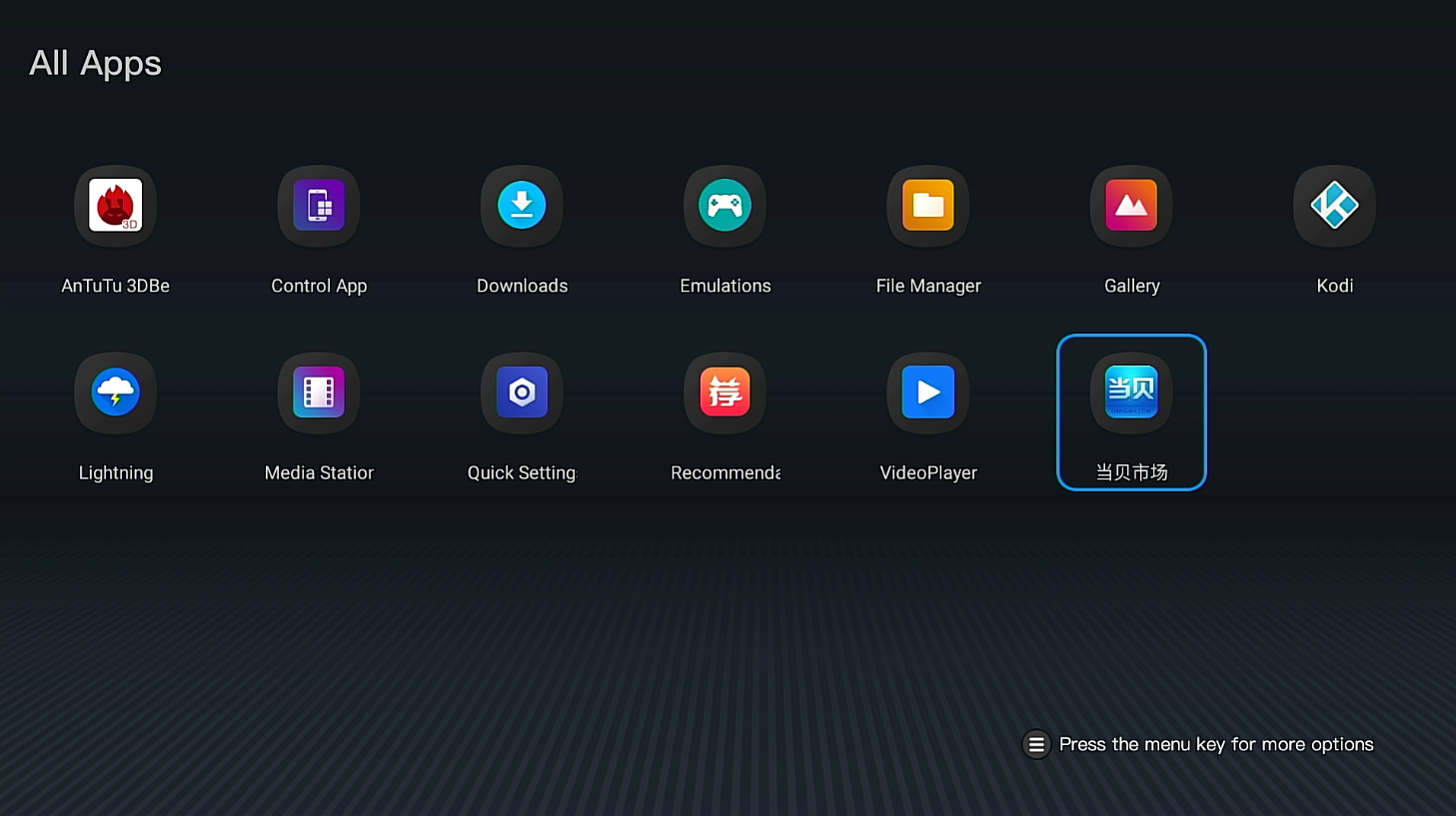The height and width of the screenshot is (816, 1456).
Task: Click the All Apps heading
Action: (95, 63)
